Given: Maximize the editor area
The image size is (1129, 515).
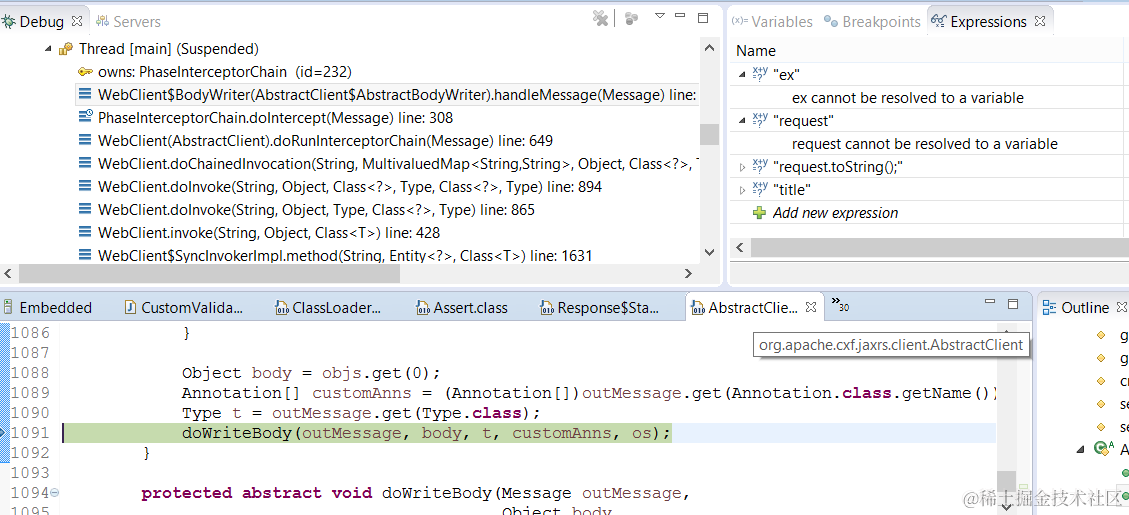Looking at the screenshot, I should pos(1013,304).
